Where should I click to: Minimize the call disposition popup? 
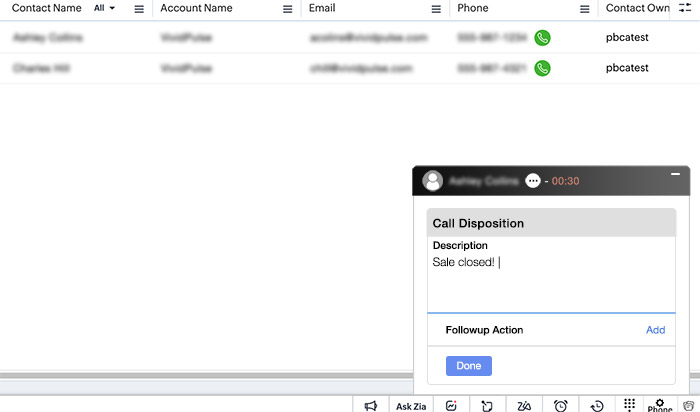click(x=675, y=174)
